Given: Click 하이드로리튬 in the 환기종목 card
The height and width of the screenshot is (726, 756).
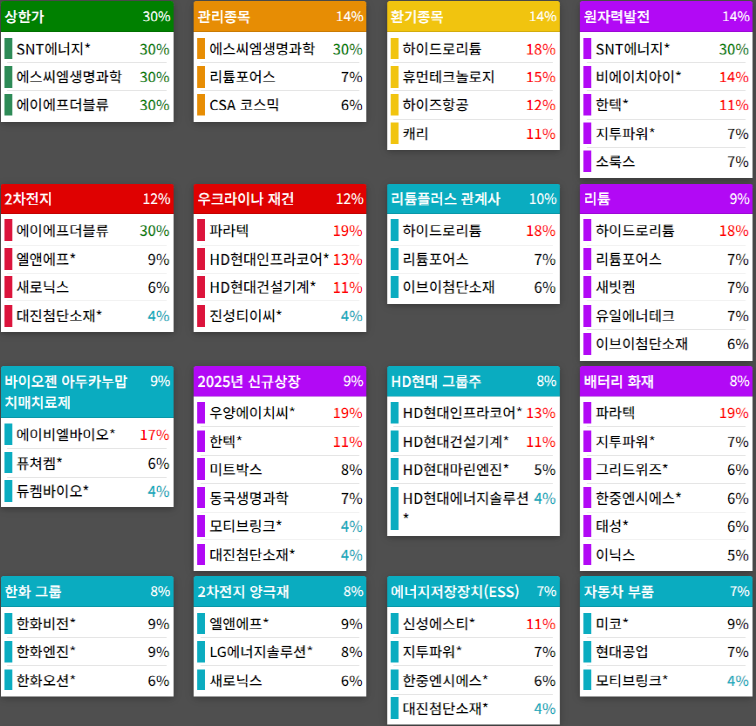Looking at the screenshot, I should 473,49.
